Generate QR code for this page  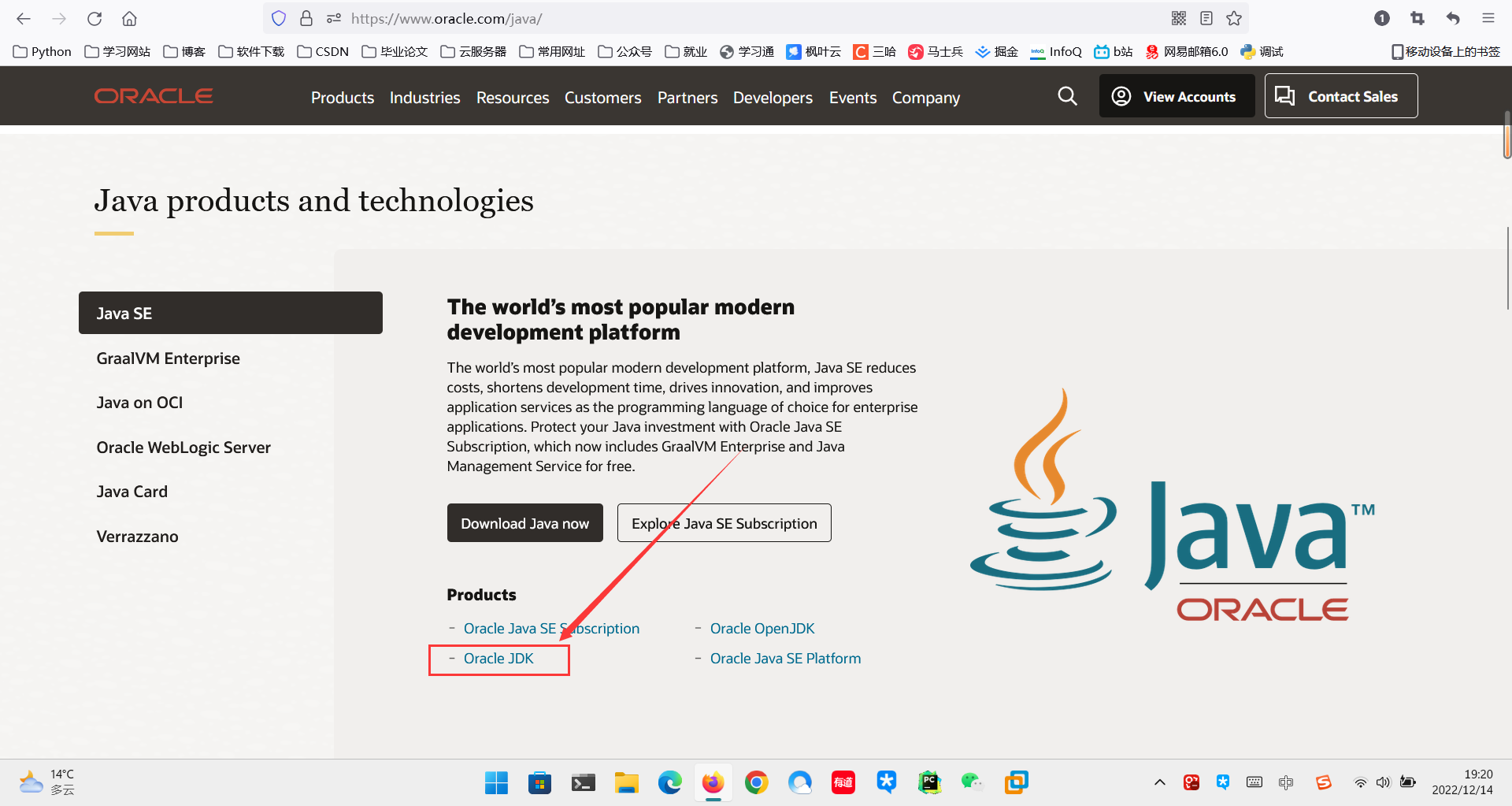[1179, 18]
